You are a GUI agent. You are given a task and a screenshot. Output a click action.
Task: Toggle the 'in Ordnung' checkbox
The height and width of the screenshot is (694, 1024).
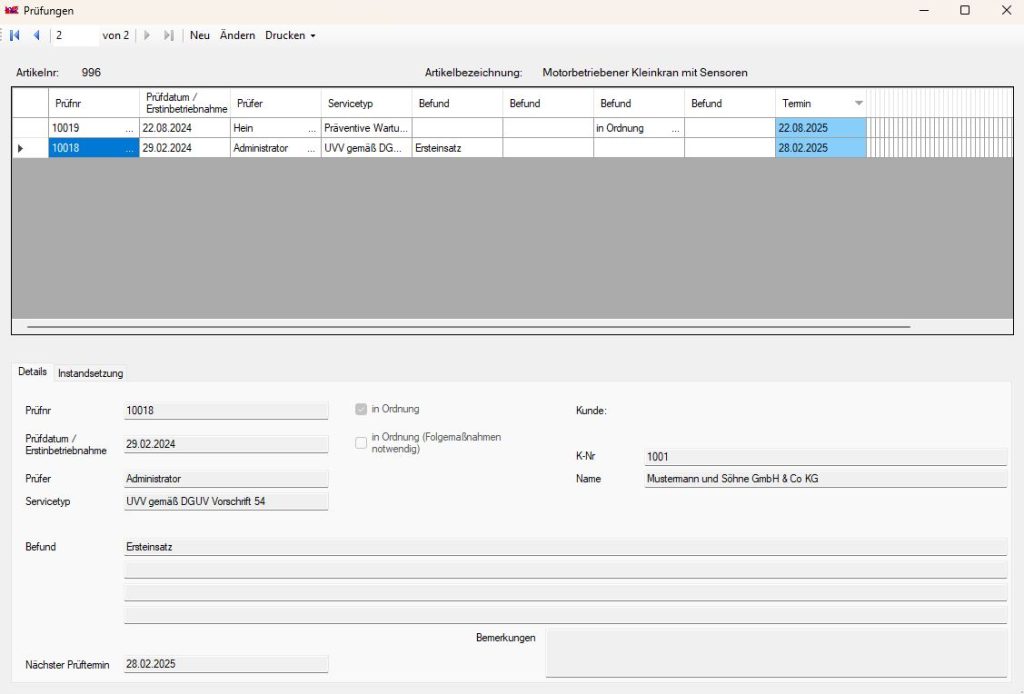[x=361, y=409]
